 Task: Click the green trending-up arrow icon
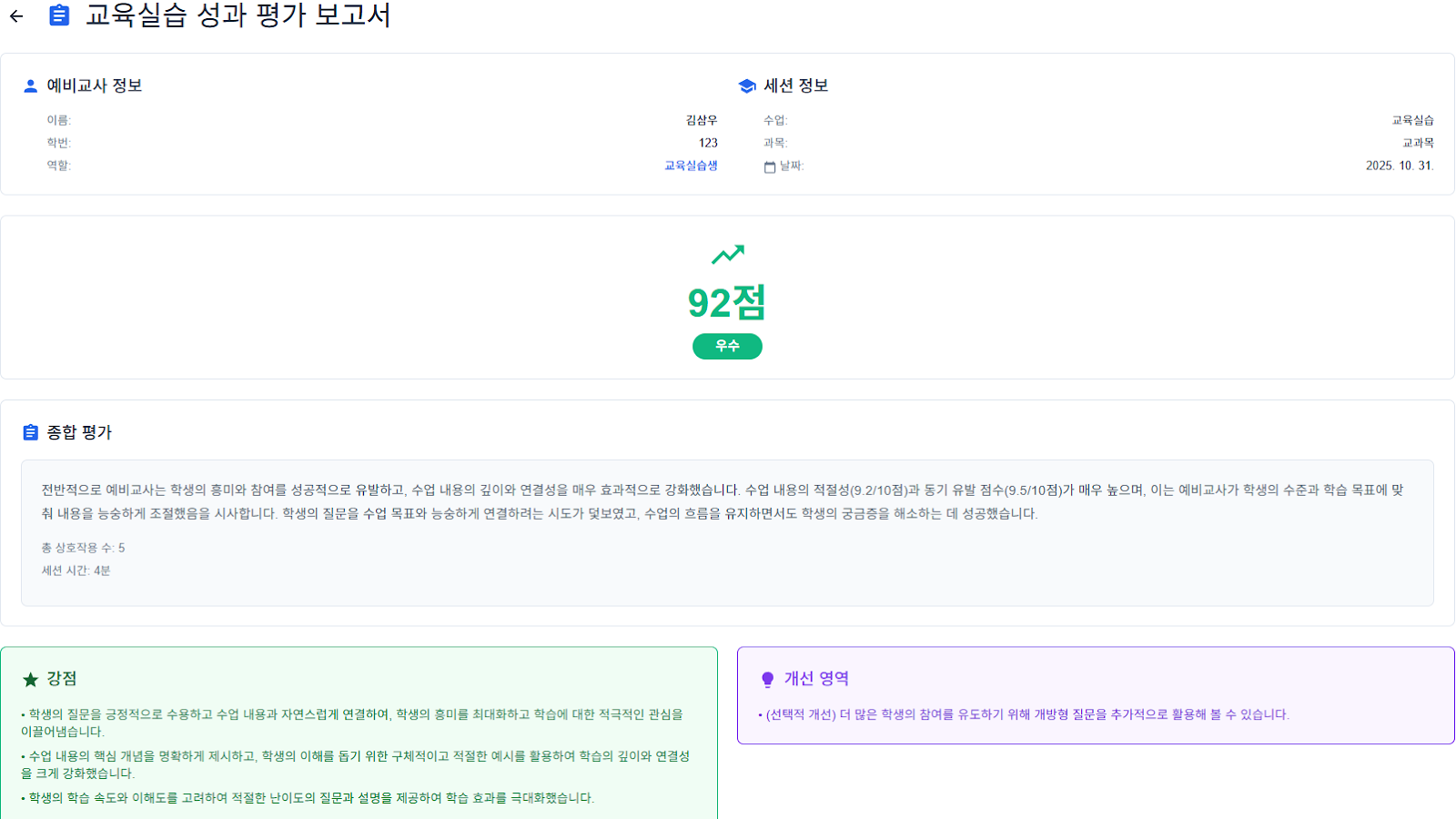[x=727, y=254]
